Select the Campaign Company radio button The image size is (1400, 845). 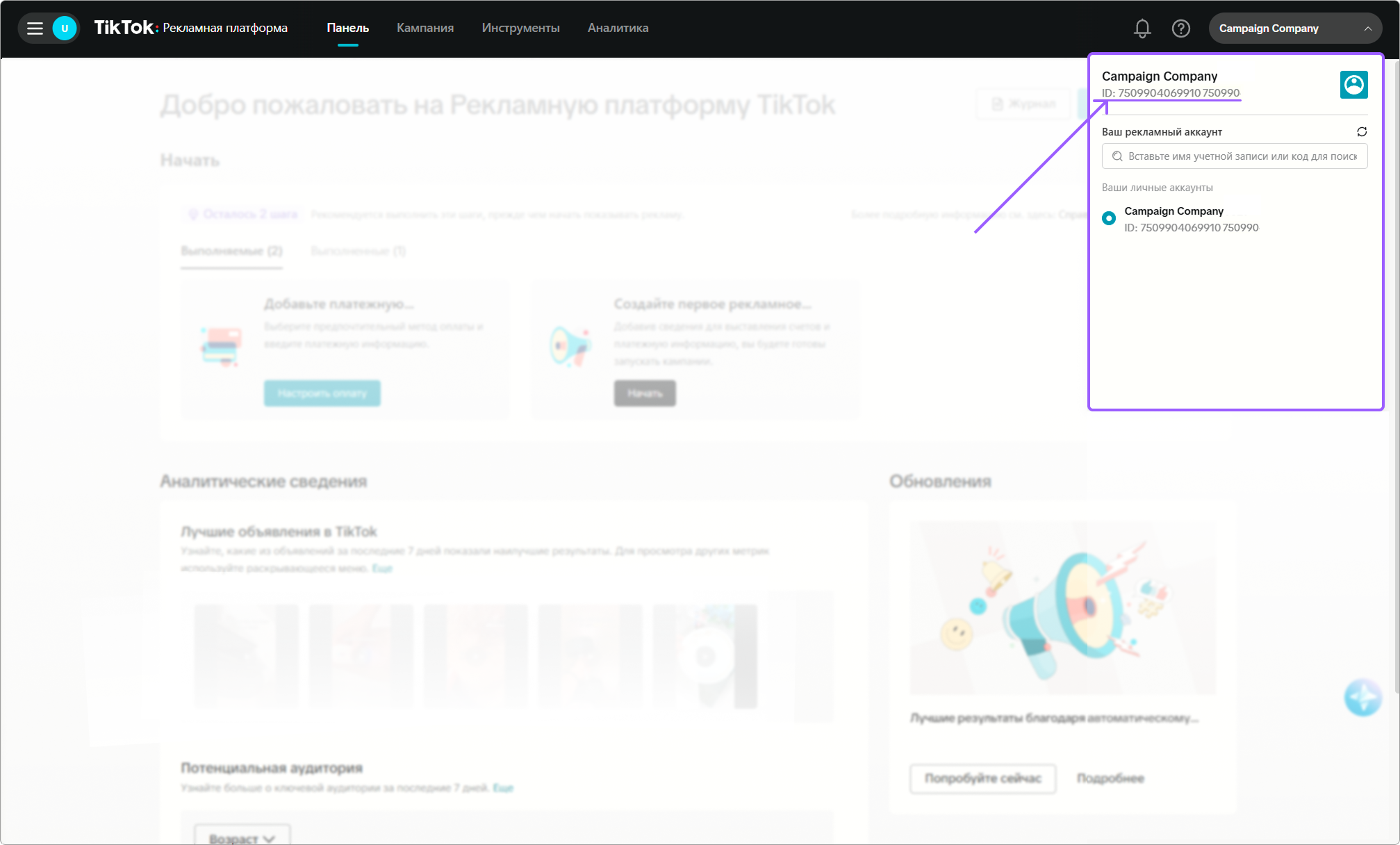(1109, 218)
